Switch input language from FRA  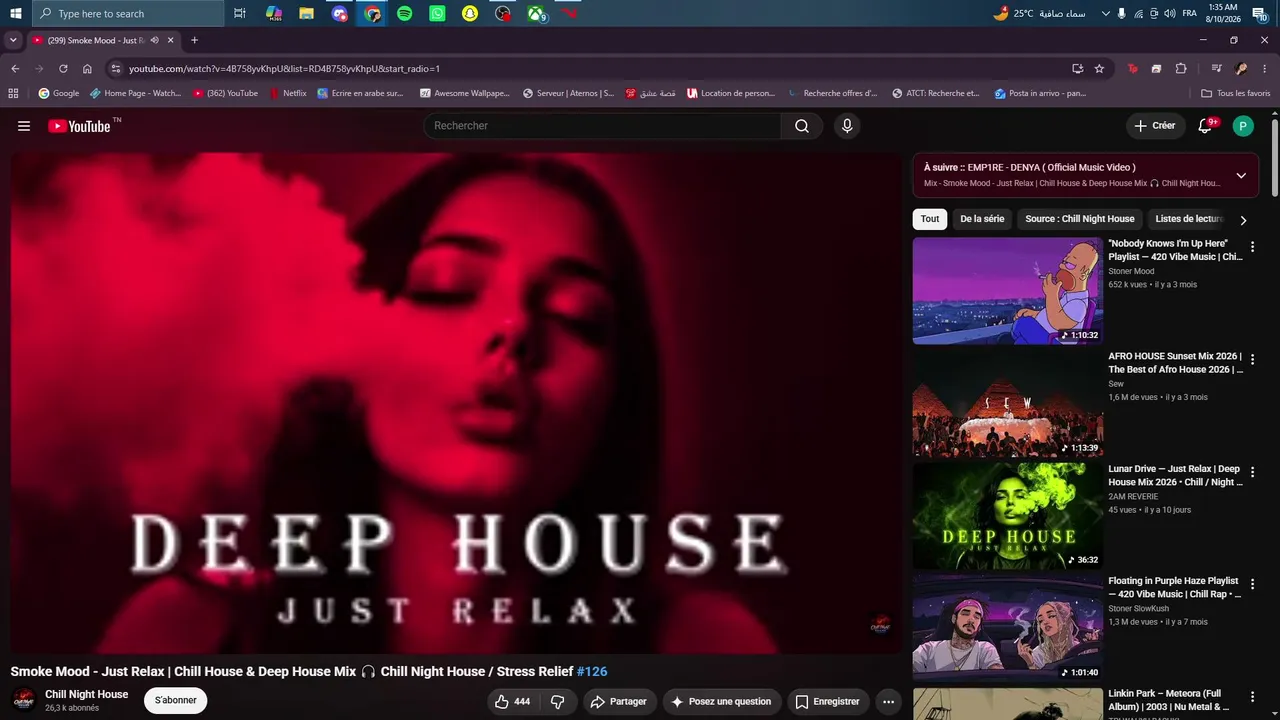point(1189,14)
